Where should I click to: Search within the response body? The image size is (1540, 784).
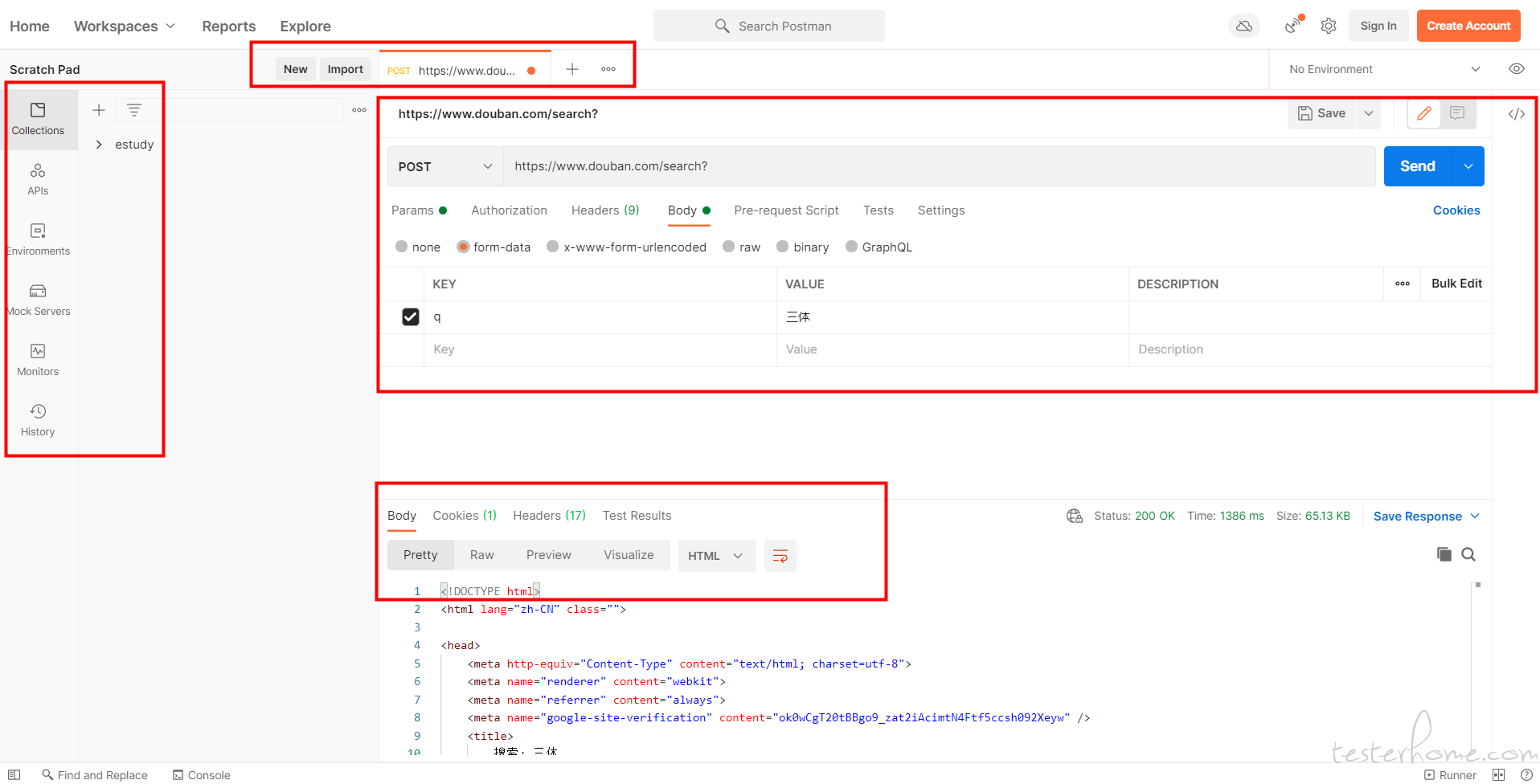[x=1468, y=554]
